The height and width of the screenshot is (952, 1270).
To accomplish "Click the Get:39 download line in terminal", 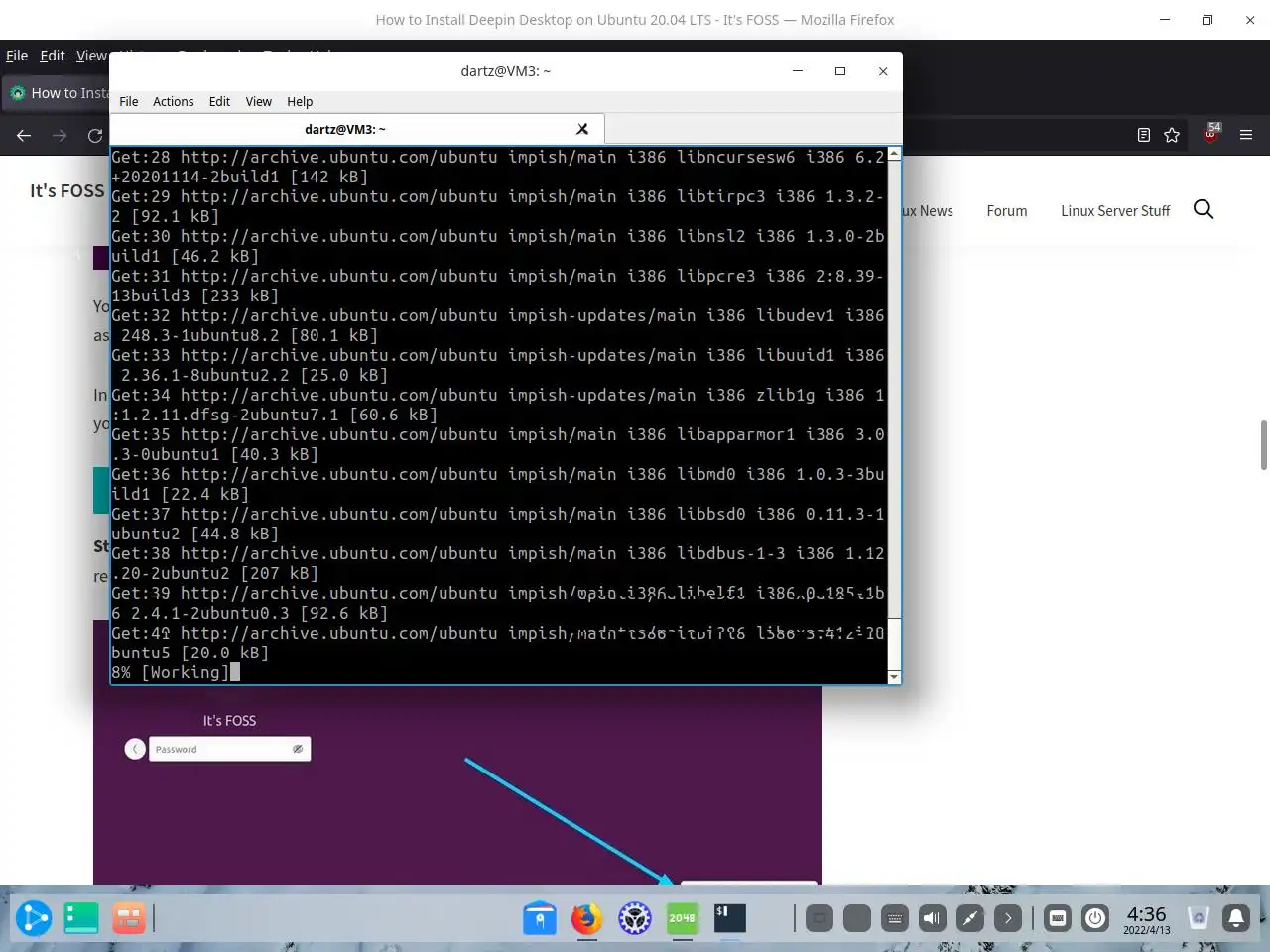I will 498,603.
